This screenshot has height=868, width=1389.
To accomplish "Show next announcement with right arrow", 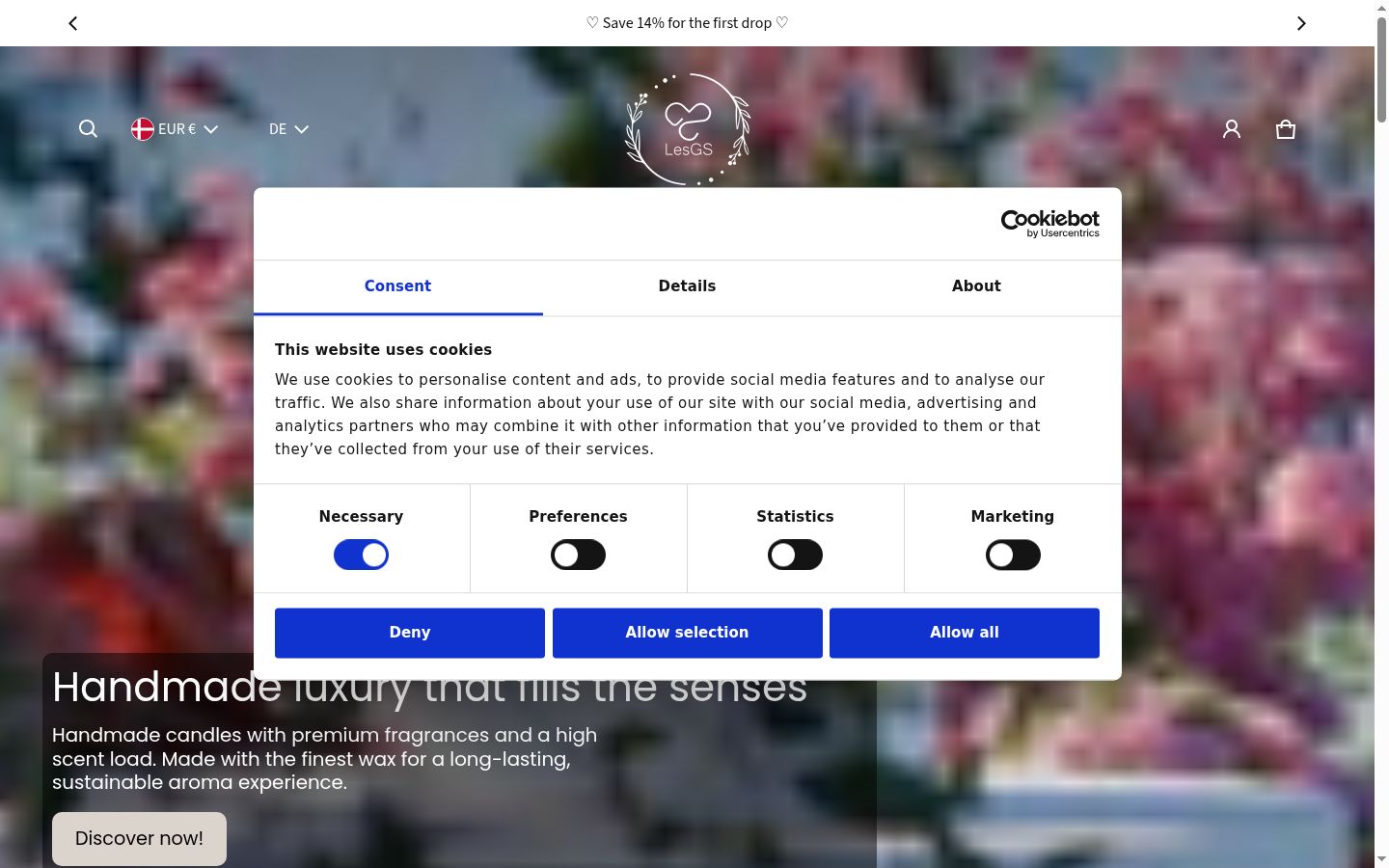I will [x=1301, y=23].
